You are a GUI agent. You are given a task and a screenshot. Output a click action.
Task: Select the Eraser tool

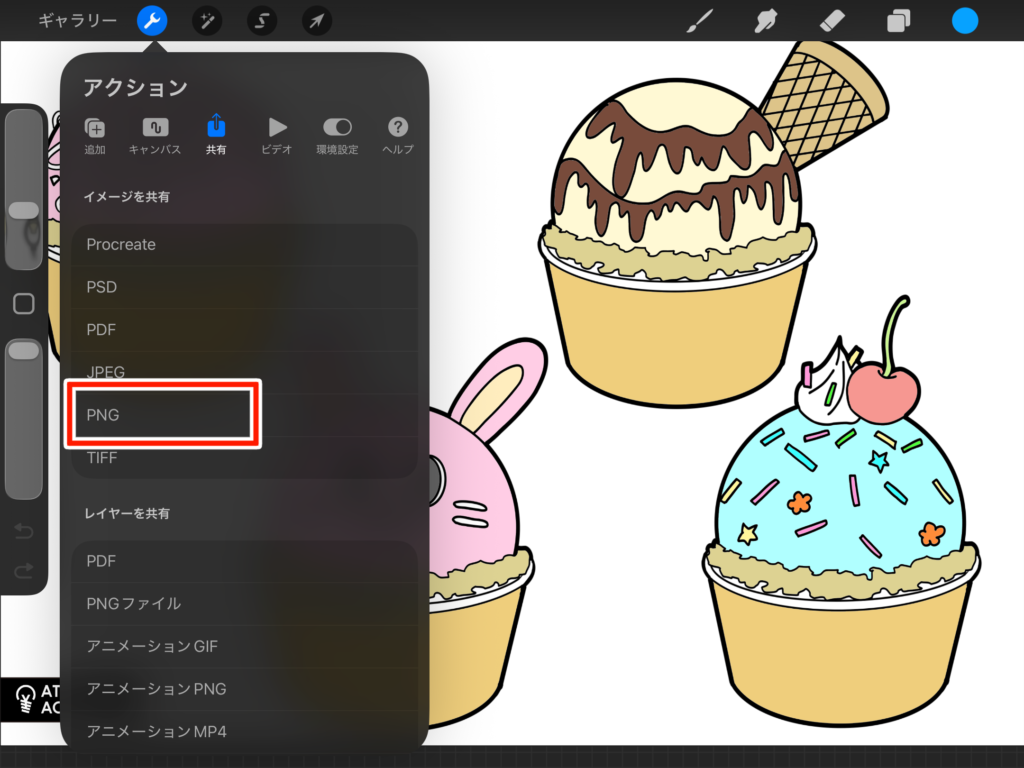tap(832, 20)
